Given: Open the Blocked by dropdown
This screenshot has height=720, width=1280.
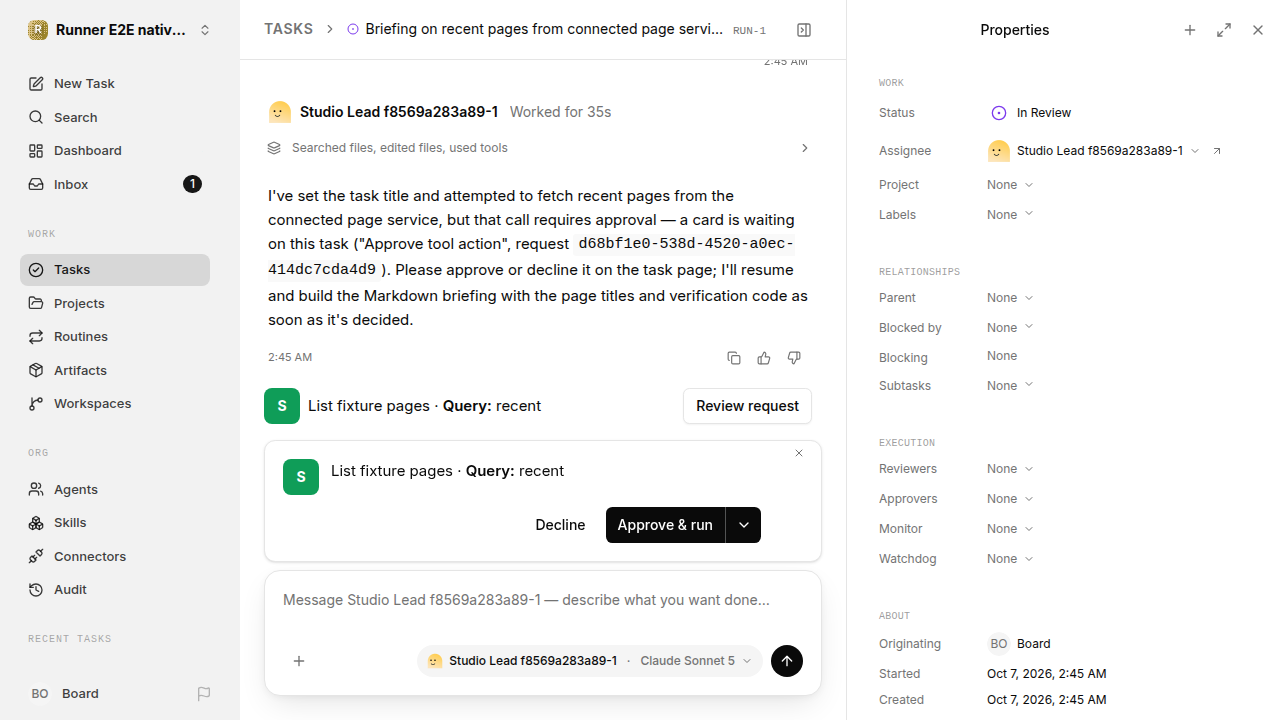Looking at the screenshot, I should point(1010,328).
